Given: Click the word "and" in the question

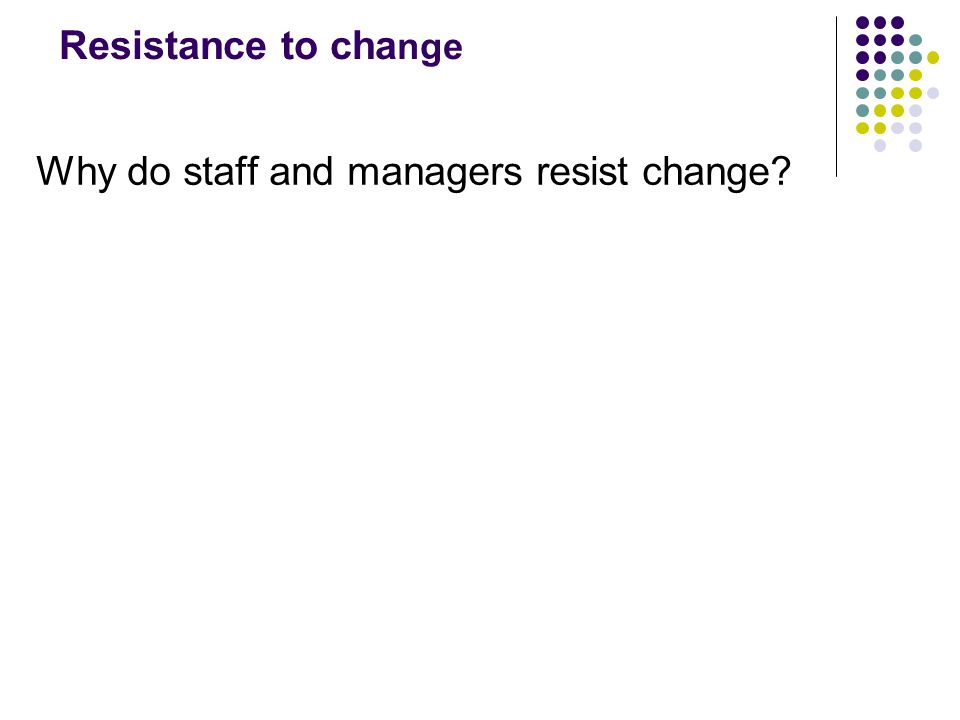Looking at the screenshot, I should (301, 171).
